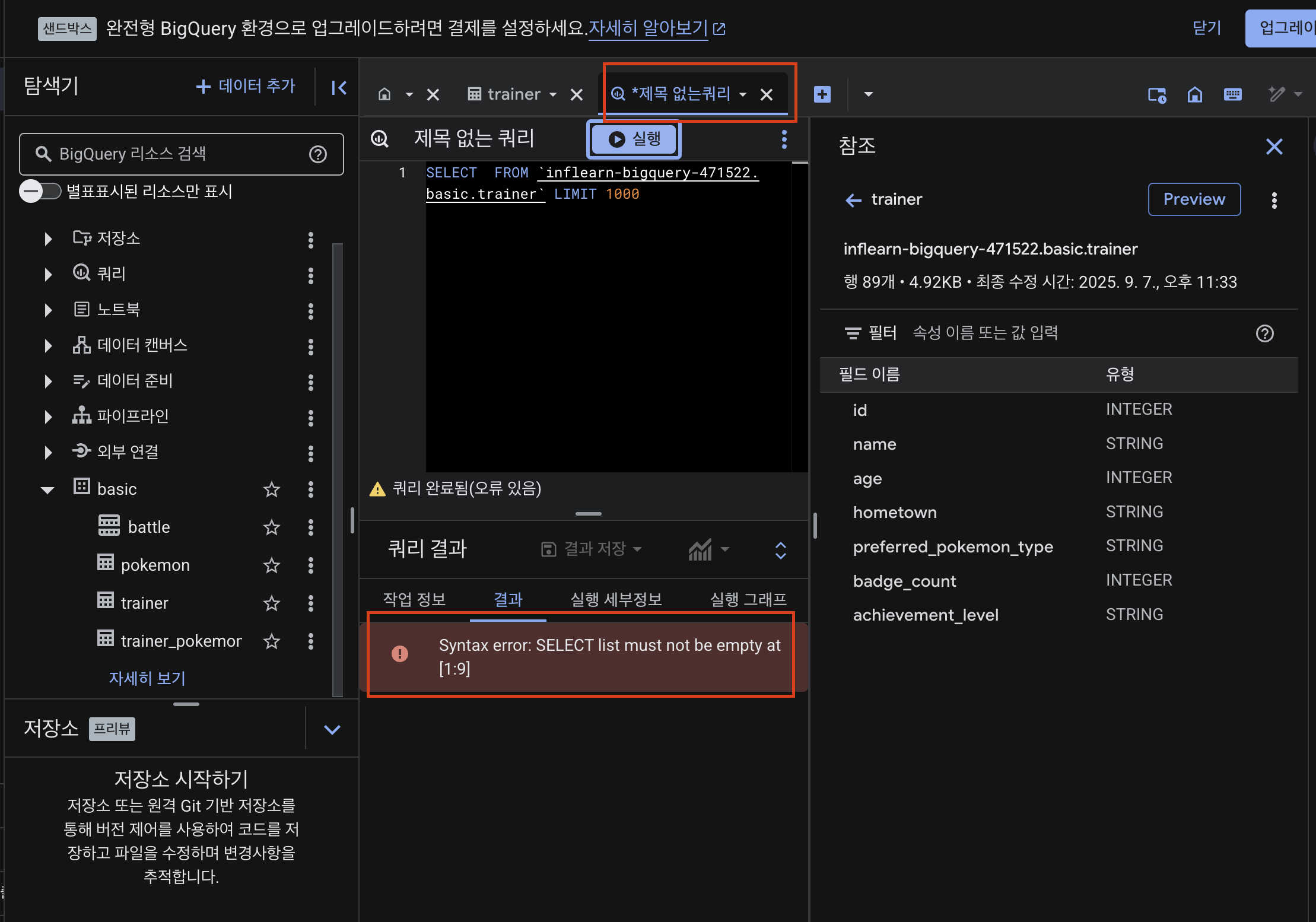Open more options for trainer table
The image size is (1316, 922).
point(311,603)
